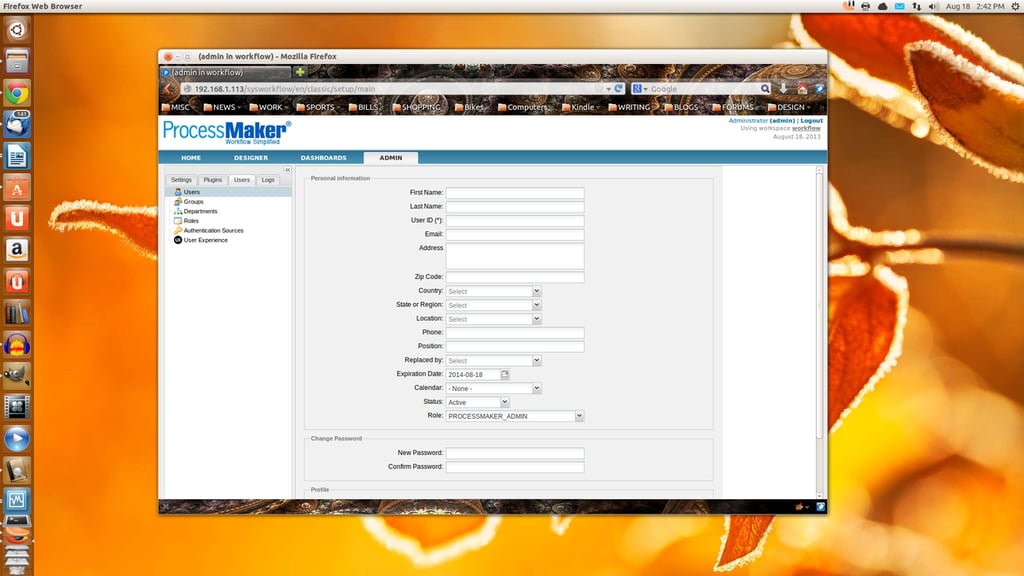Open the network indicator menu

coord(916,6)
